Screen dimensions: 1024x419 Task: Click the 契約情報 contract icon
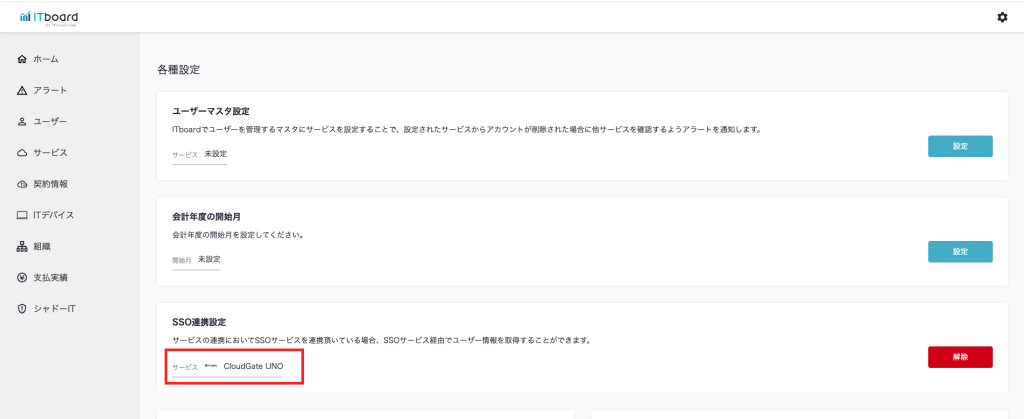click(x=22, y=184)
